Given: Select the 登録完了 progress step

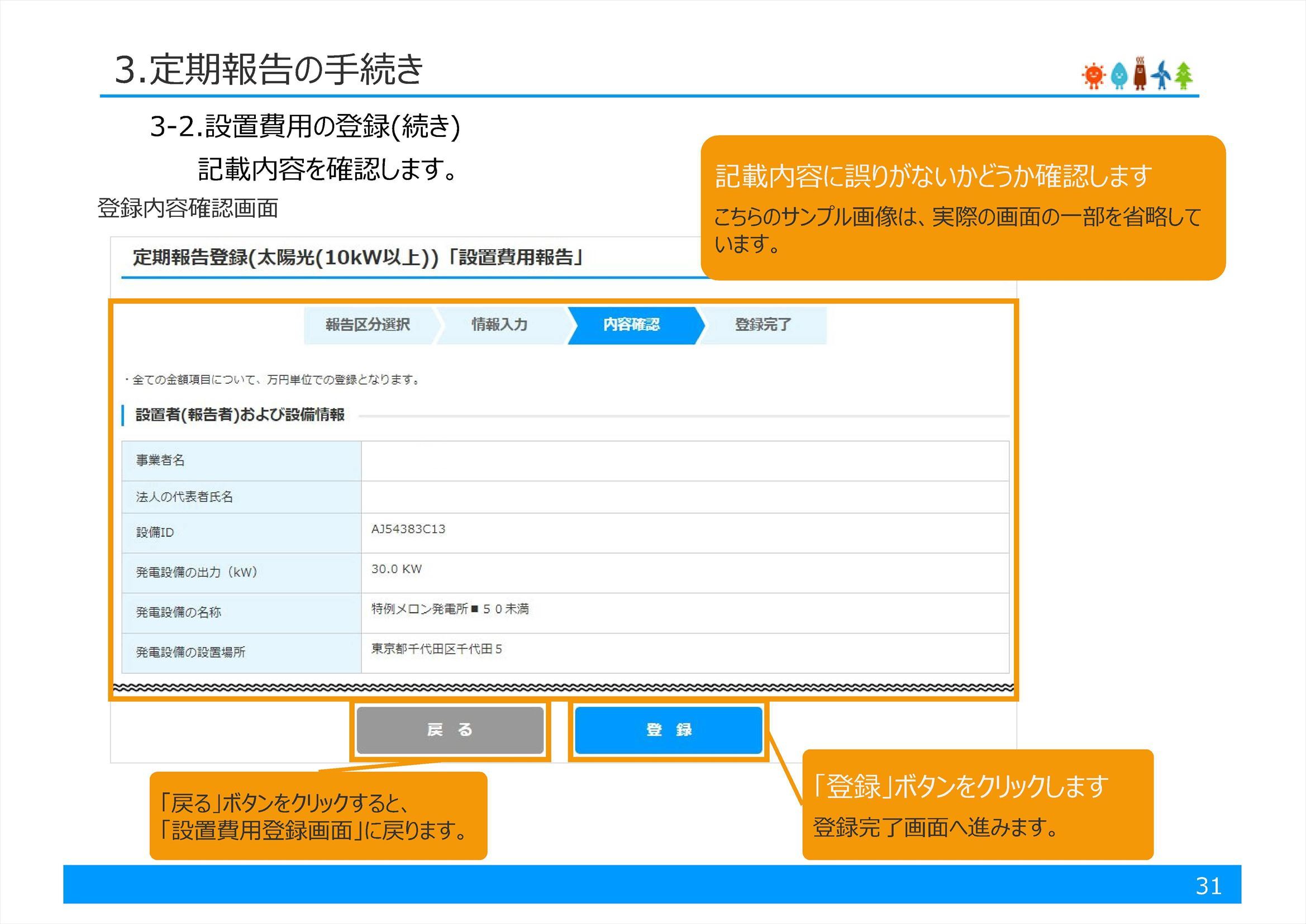Looking at the screenshot, I should [x=762, y=325].
